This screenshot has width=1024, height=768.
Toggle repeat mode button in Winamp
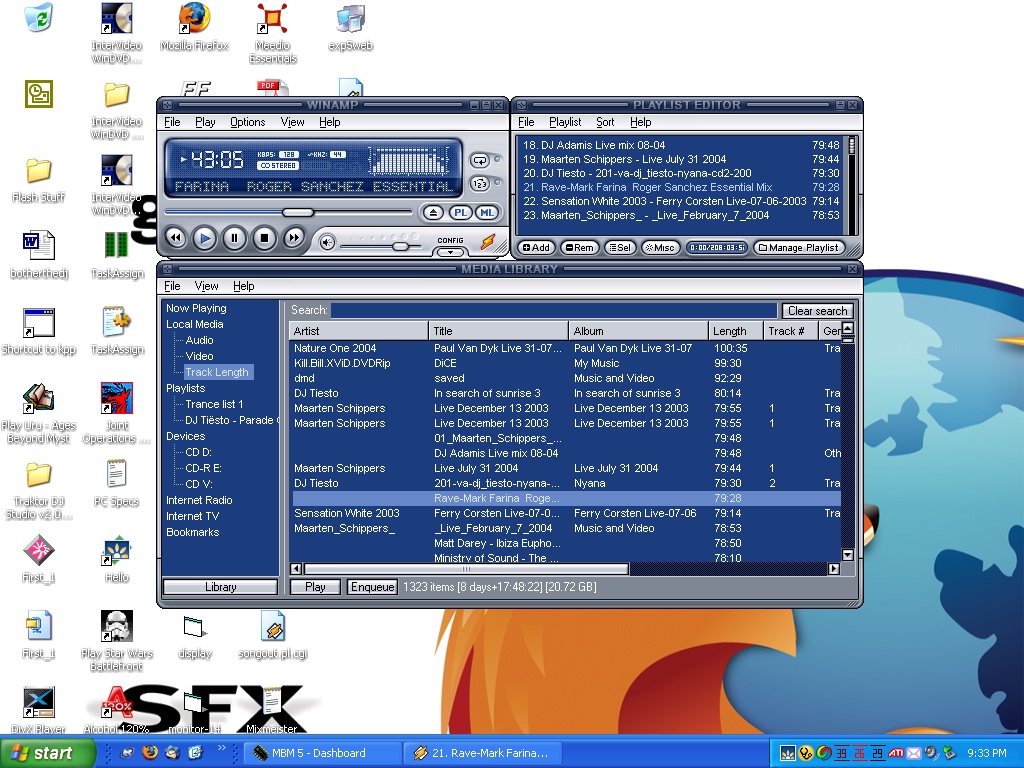479,160
